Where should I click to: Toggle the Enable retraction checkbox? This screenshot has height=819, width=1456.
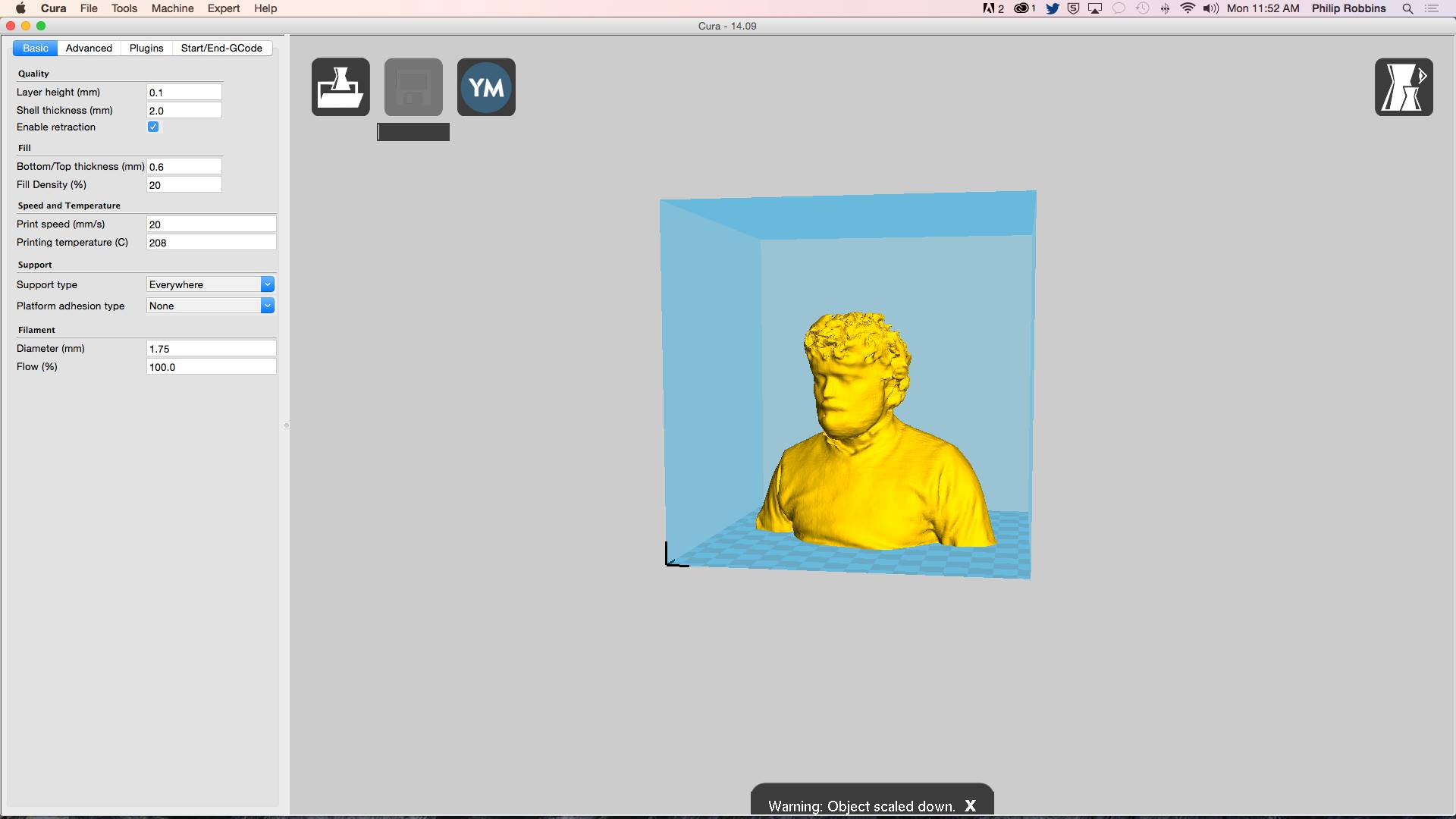153,127
